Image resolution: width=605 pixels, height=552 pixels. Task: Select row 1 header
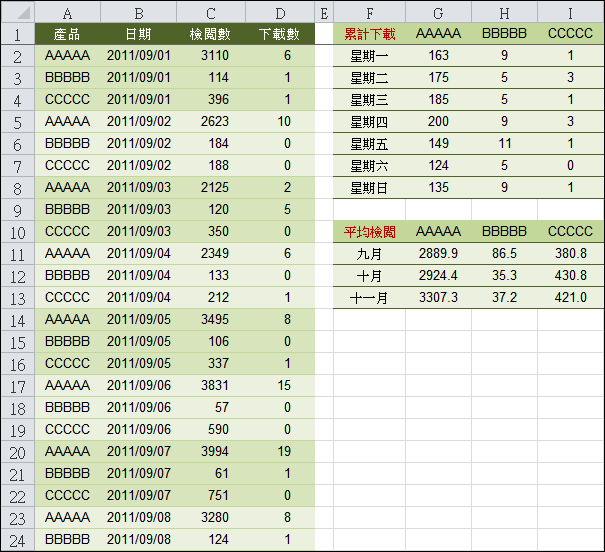pos(18,34)
